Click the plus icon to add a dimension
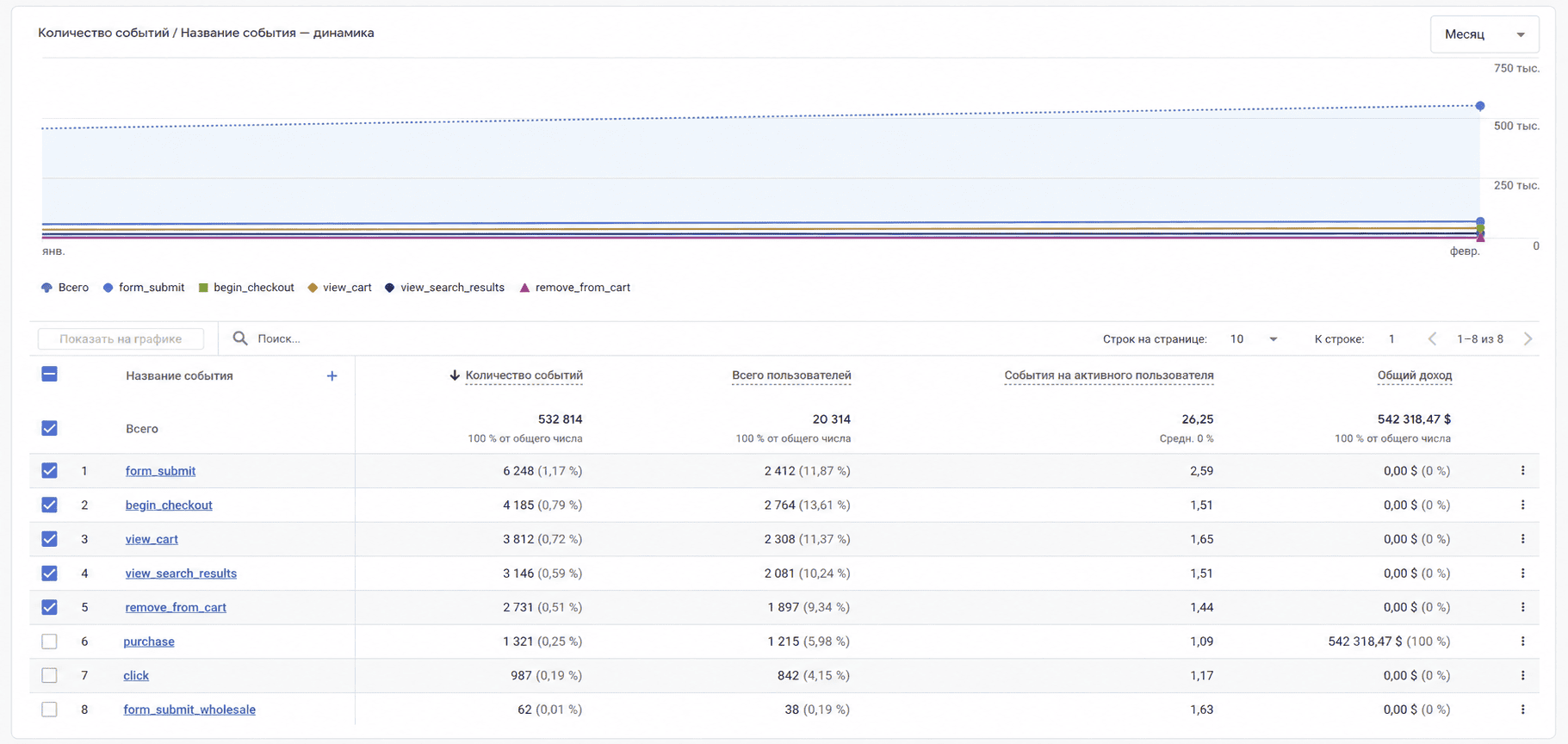Screen dimensions: 1568x744 click(332, 375)
